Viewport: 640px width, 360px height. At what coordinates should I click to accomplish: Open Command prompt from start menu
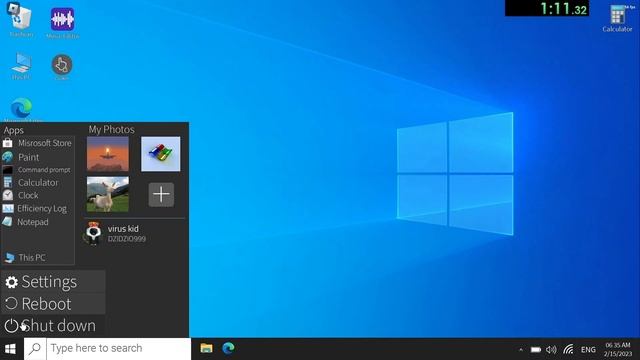click(x=38, y=170)
